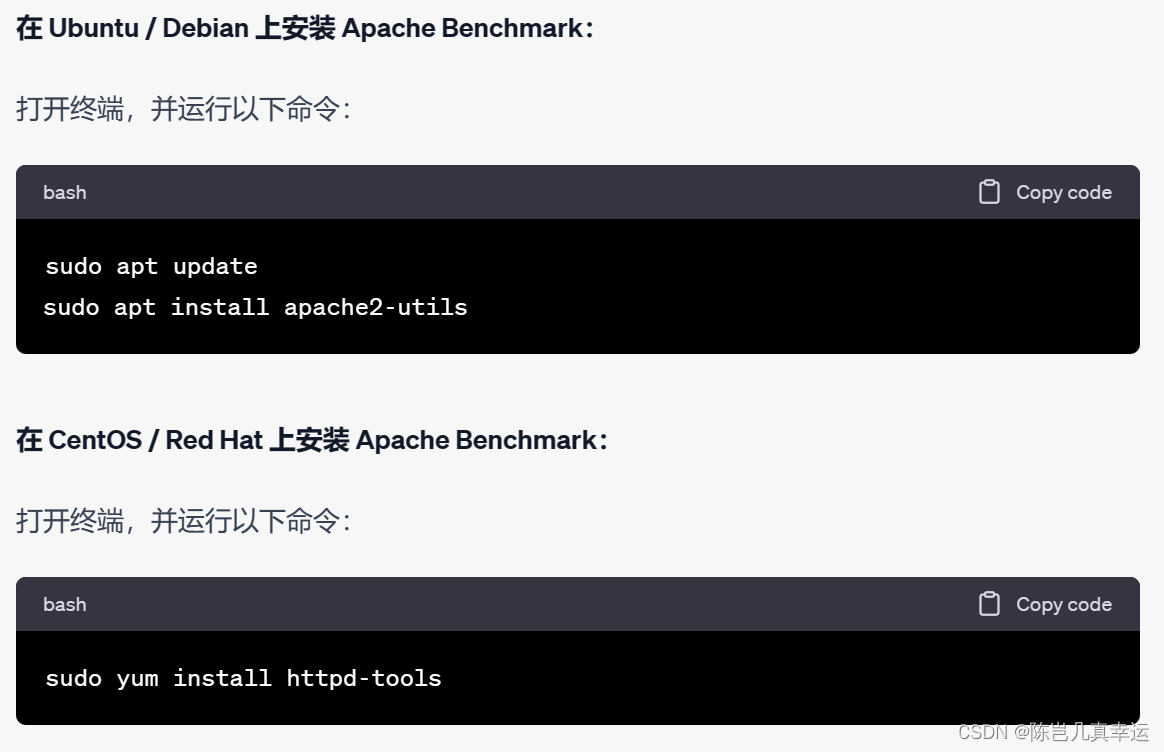Click the dark header bar of the first code block

(x=500, y=192)
